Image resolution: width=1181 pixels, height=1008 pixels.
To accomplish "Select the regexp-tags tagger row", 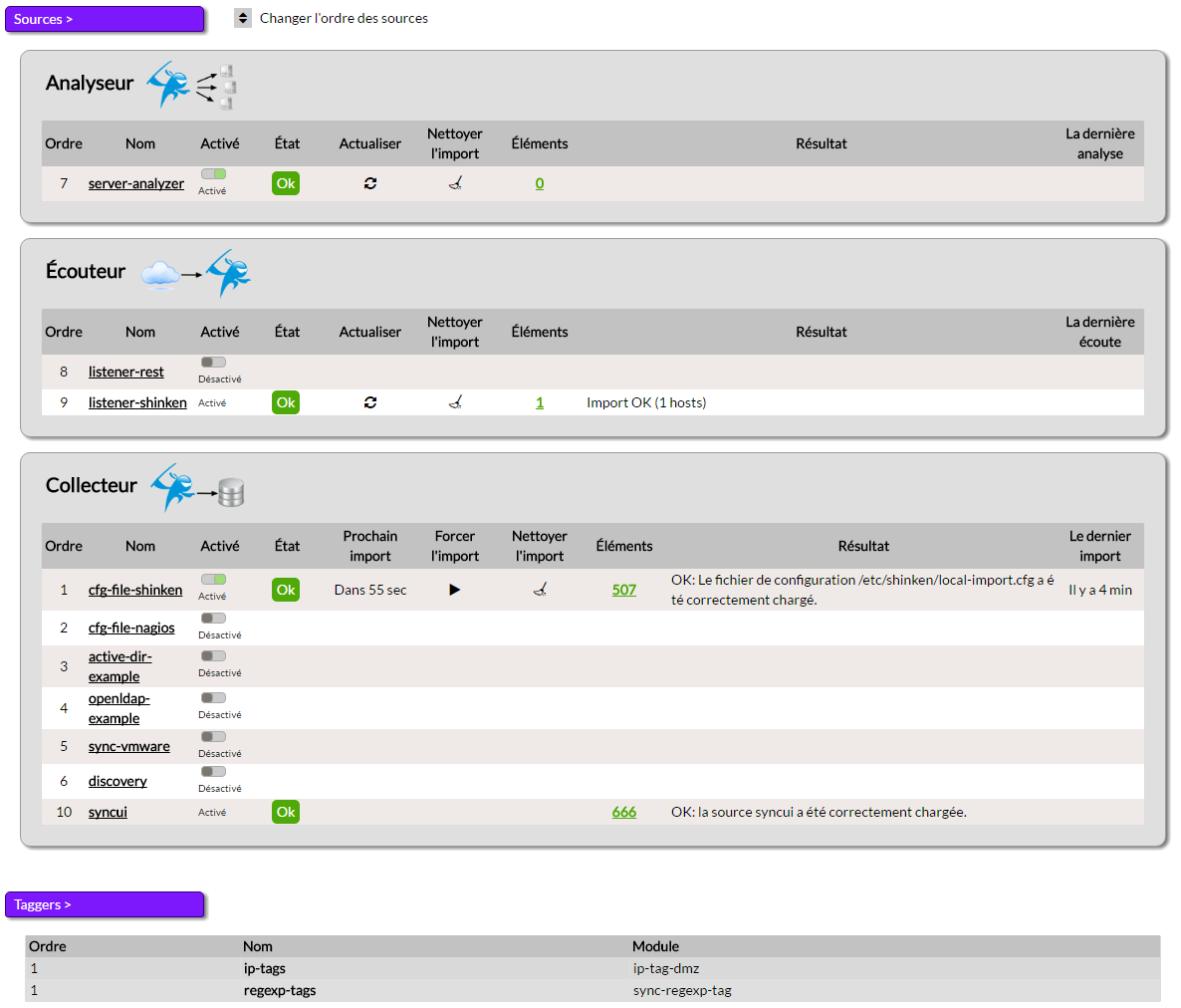I will tap(280, 990).
